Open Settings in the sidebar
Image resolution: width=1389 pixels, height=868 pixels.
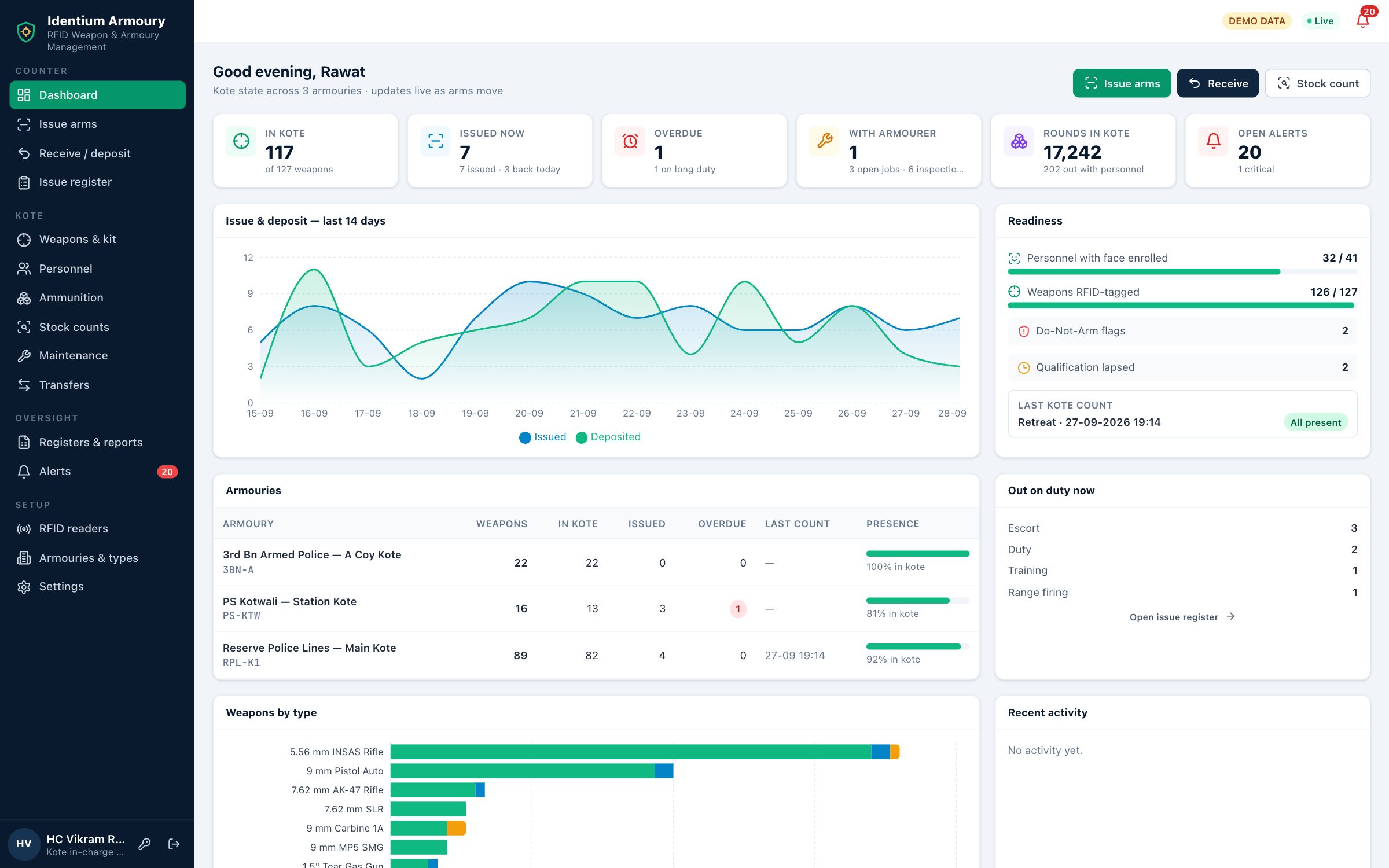[97, 587]
